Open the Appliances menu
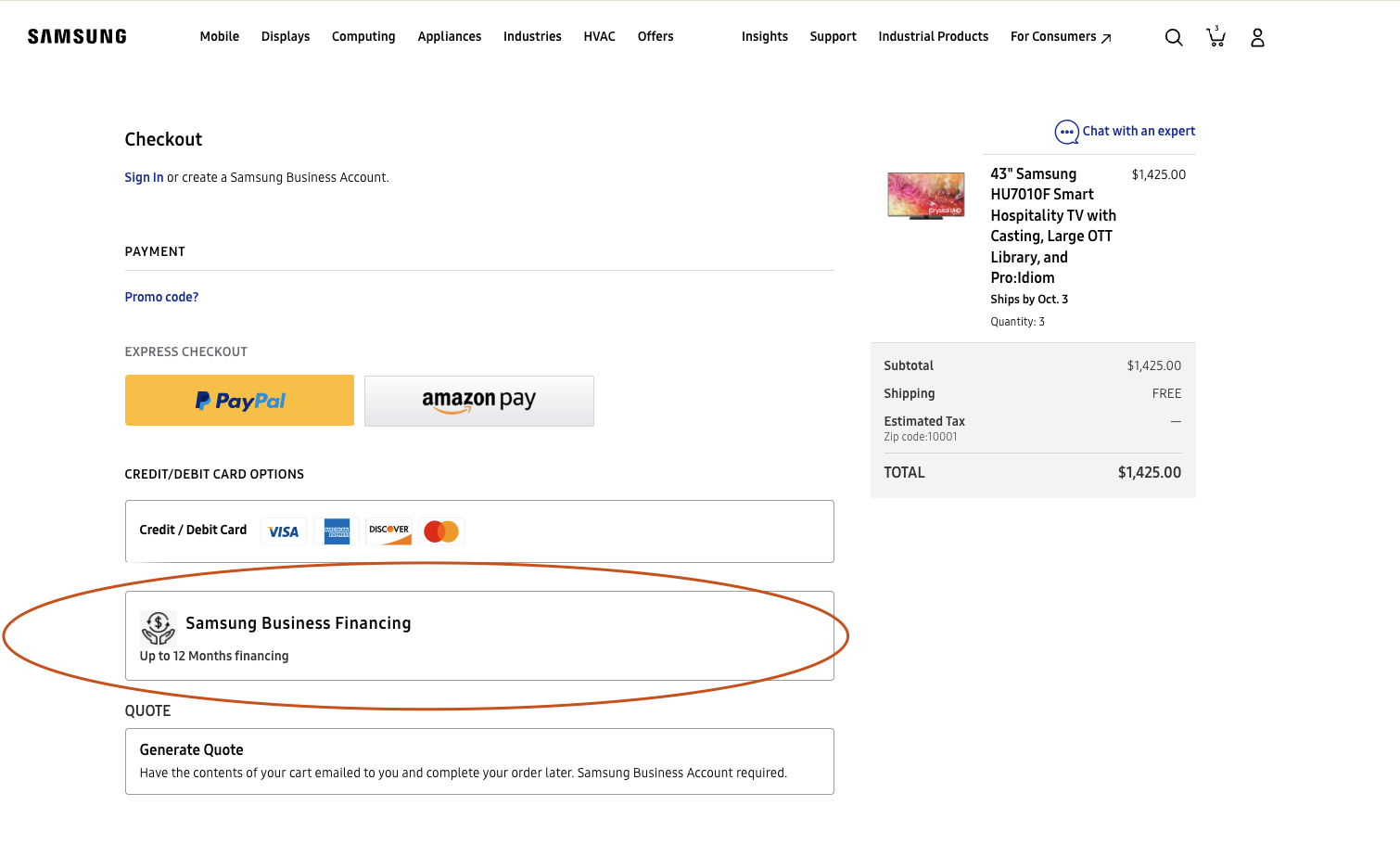1400x844 pixels. point(450,37)
